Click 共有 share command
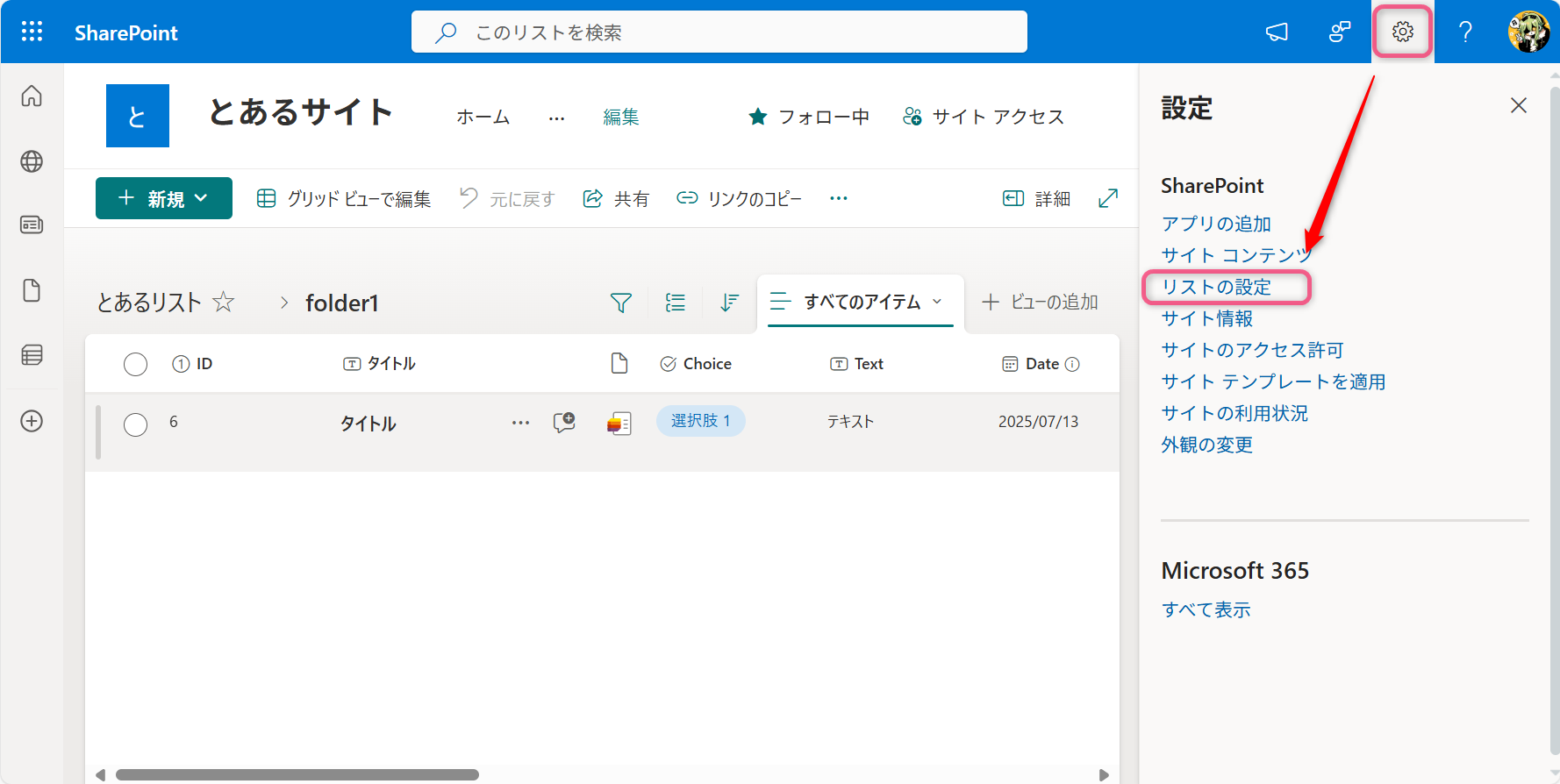Image resolution: width=1560 pixels, height=784 pixels. tap(616, 199)
